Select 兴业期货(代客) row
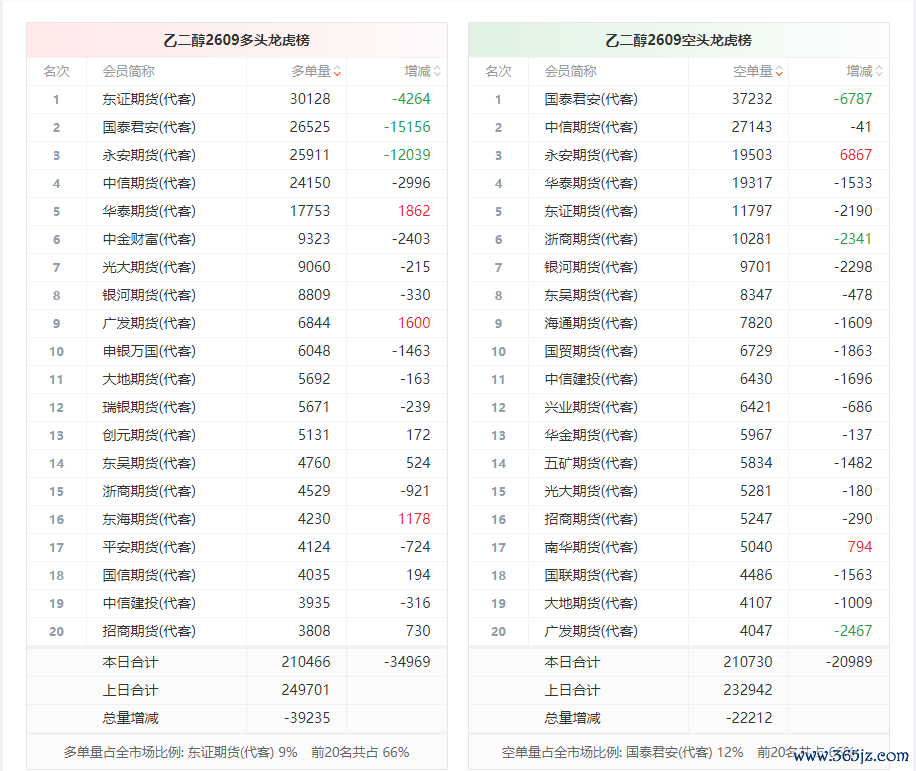The height and width of the screenshot is (771, 916). click(x=679, y=408)
